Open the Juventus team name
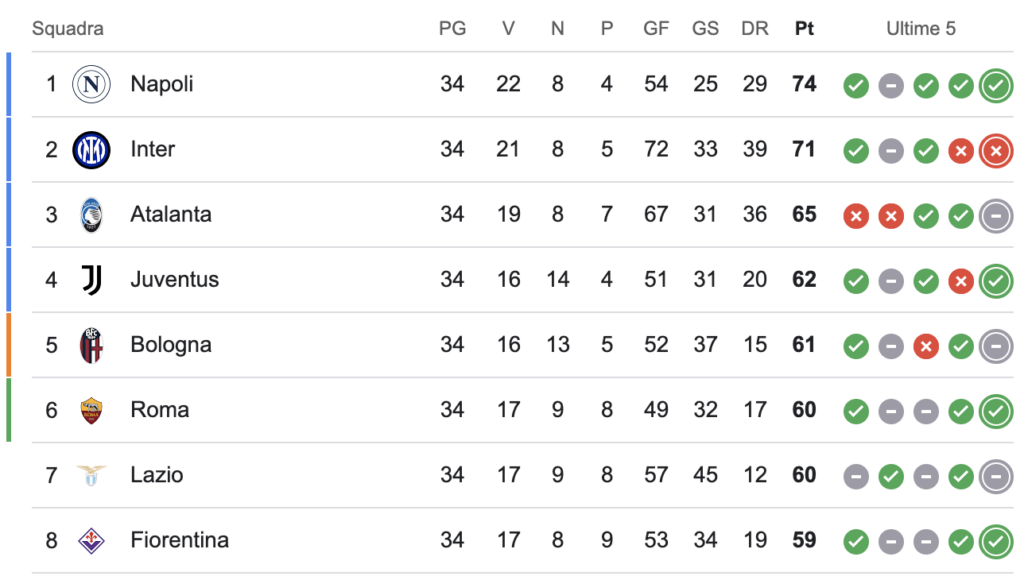This screenshot has width=1024, height=580. 174,280
